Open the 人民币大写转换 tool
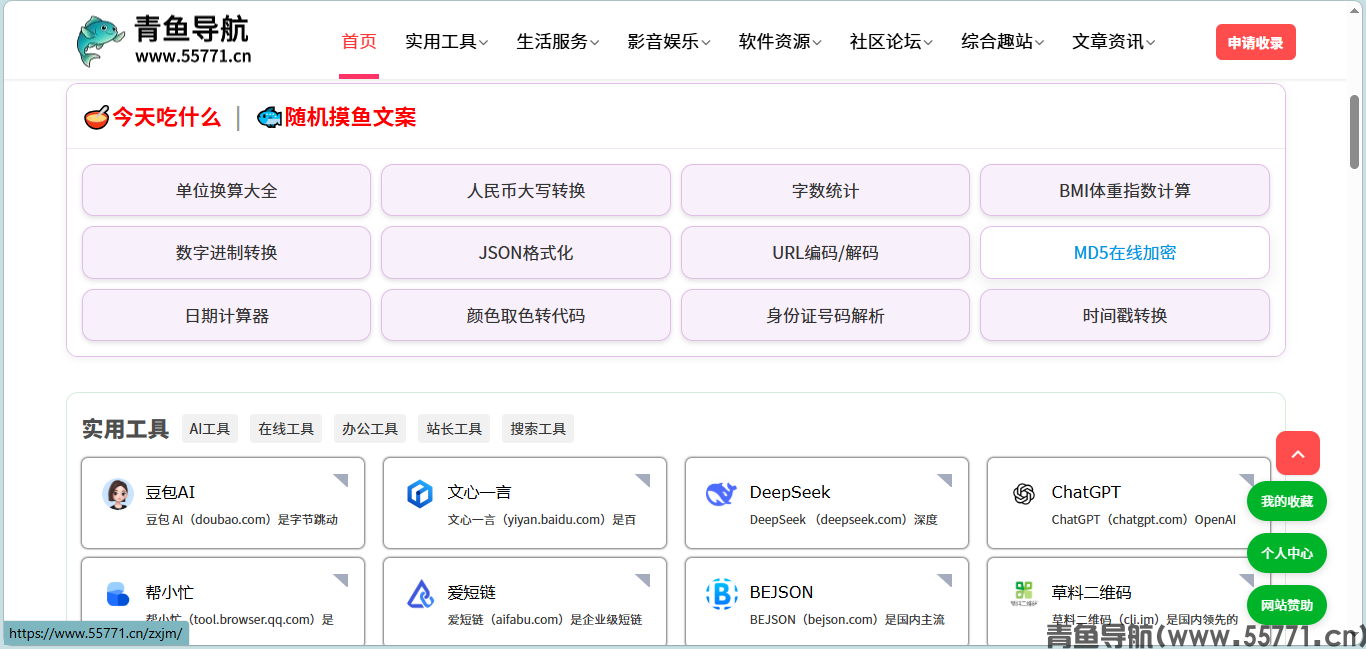1366x649 pixels. pyautogui.click(x=526, y=190)
